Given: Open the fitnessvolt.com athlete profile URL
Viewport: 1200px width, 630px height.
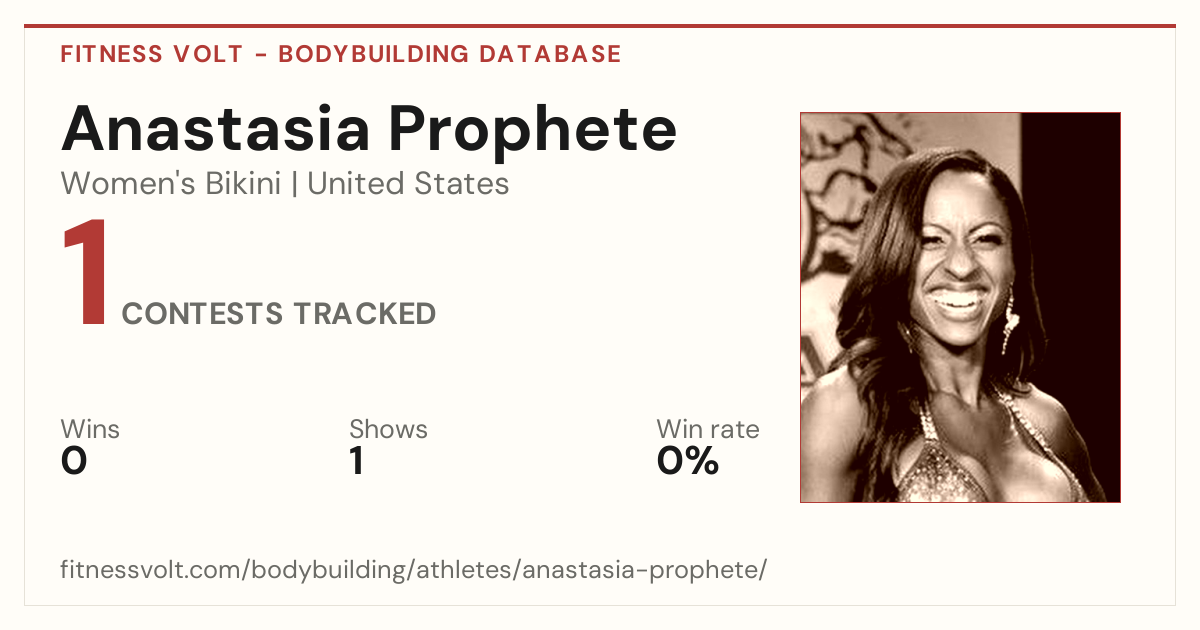Looking at the screenshot, I should (x=414, y=571).
